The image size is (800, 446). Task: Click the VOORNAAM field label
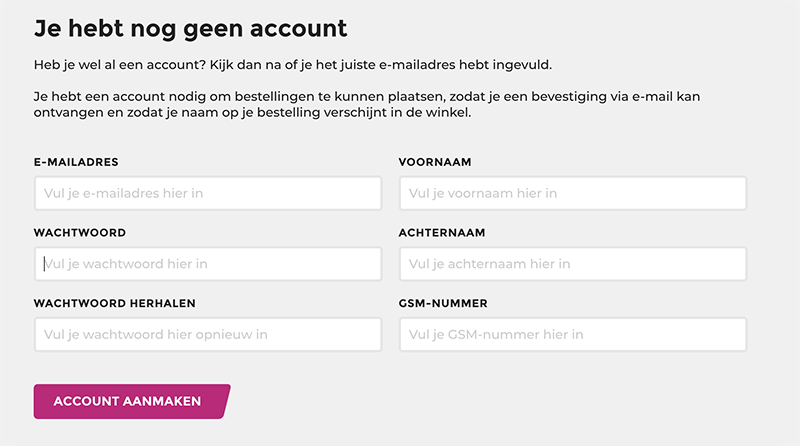point(434,162)
